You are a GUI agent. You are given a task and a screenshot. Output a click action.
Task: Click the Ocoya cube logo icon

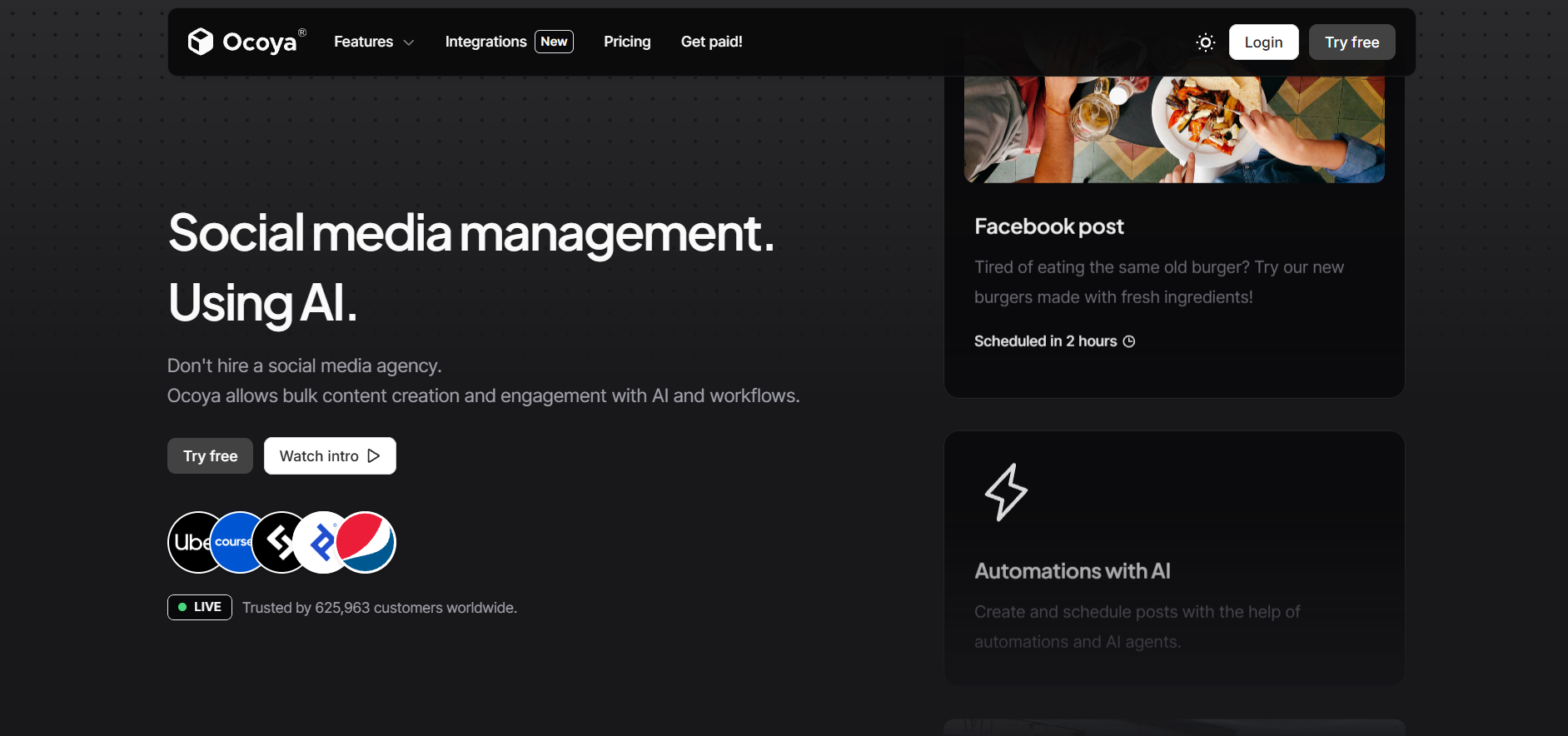[201, 42]
